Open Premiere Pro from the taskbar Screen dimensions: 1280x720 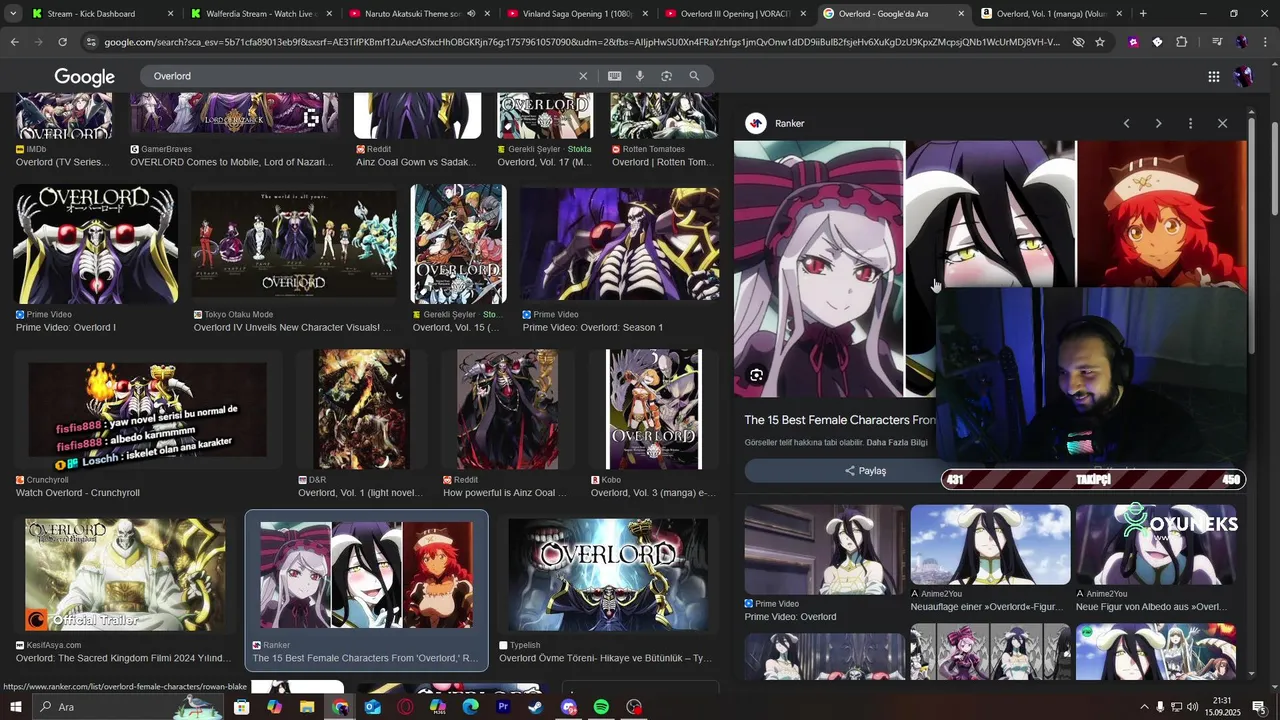click(x=503, y=707)
